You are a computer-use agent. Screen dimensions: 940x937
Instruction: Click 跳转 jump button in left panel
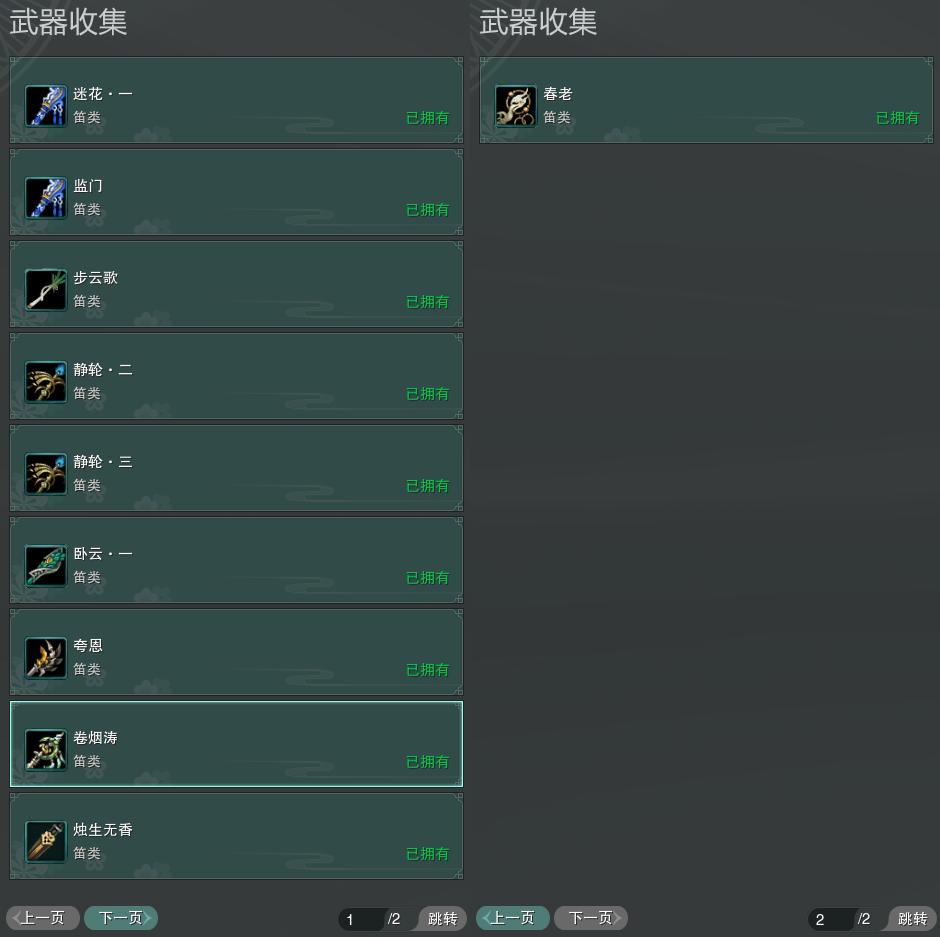click(442, 918)
